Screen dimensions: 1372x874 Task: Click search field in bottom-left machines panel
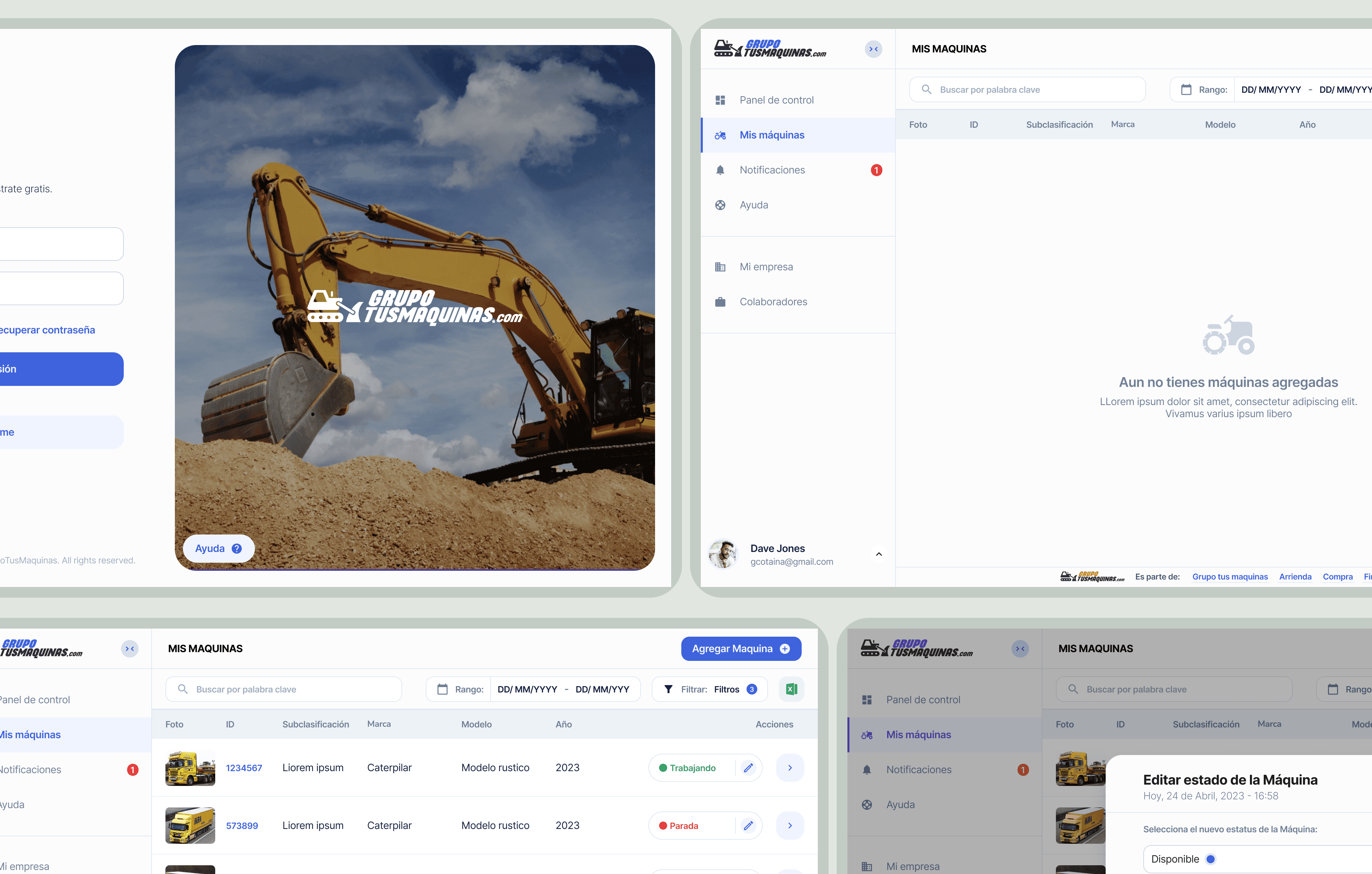(284, 689)
